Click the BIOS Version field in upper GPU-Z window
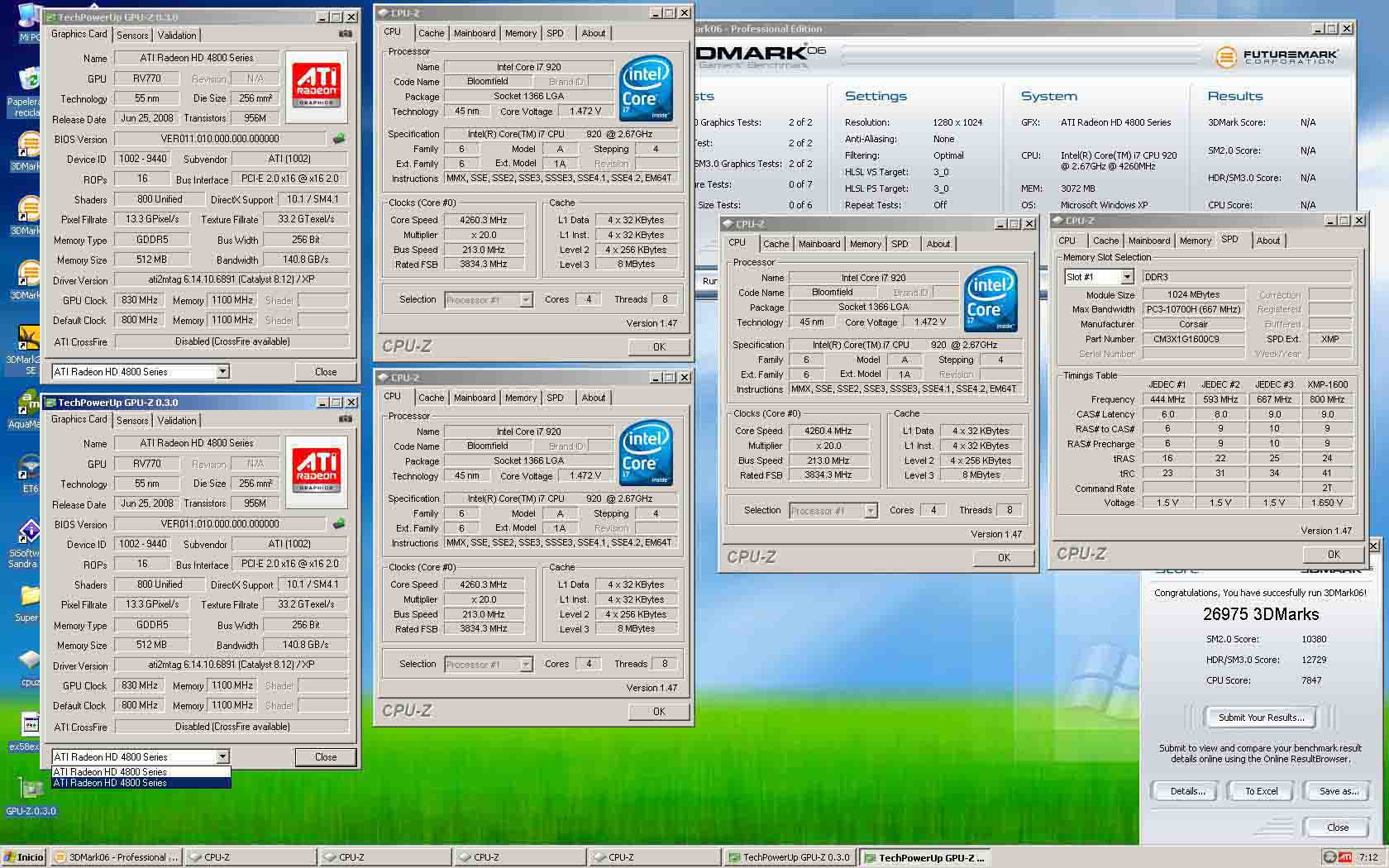Viewport: 1389px width, 868px height. 220,139
